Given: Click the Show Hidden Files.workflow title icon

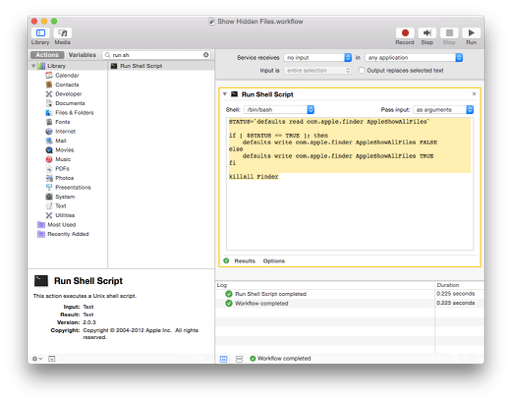Looking at the screenshot, I should (x=211, y=22).
